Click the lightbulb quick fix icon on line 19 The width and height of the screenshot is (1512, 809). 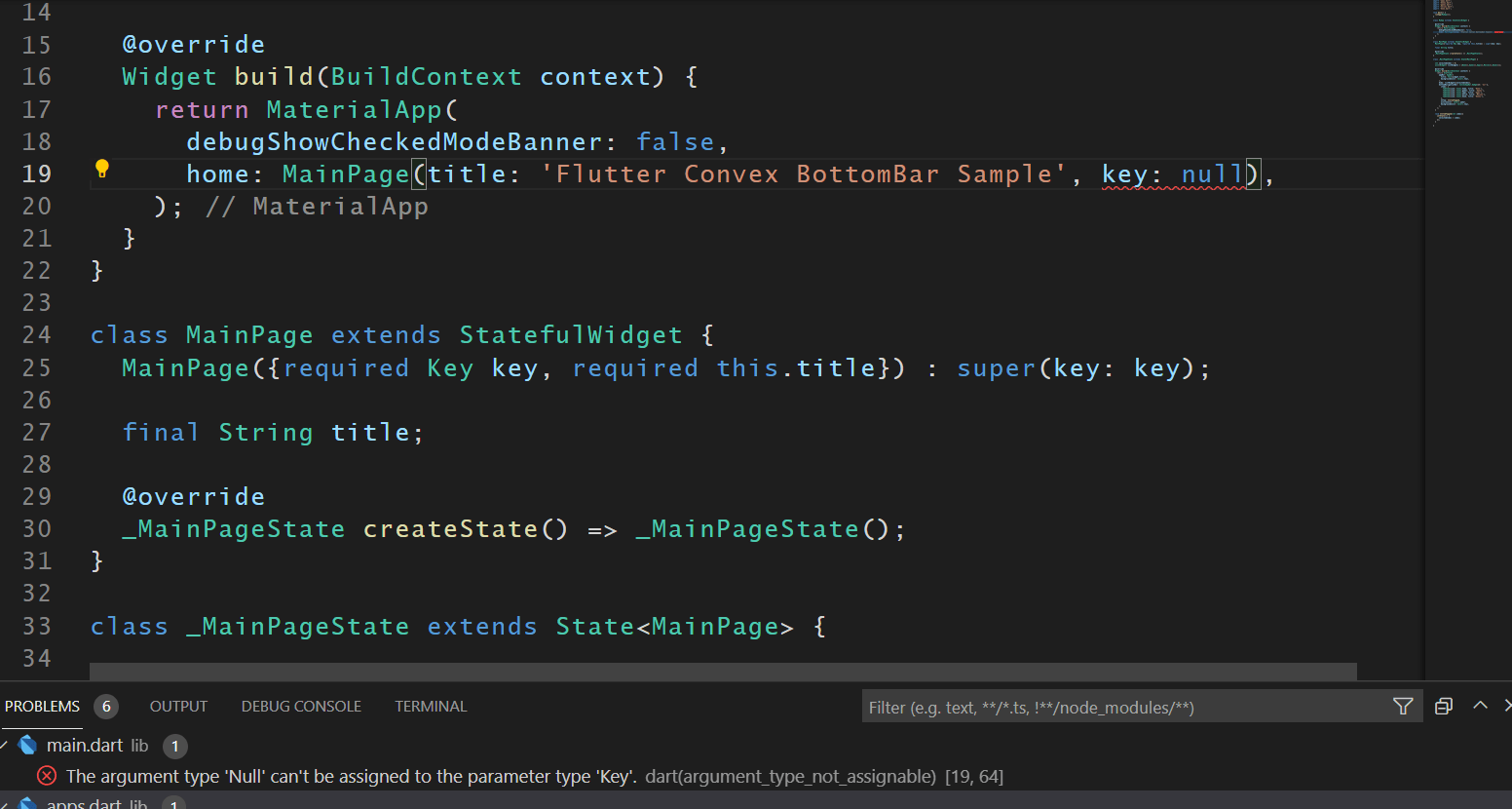(101, 168)
